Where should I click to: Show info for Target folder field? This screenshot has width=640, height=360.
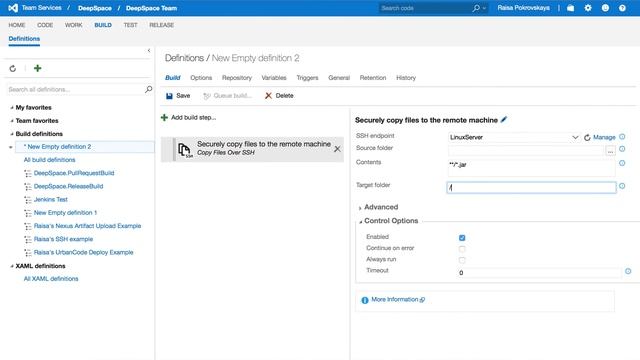click(x=622, y=186)
